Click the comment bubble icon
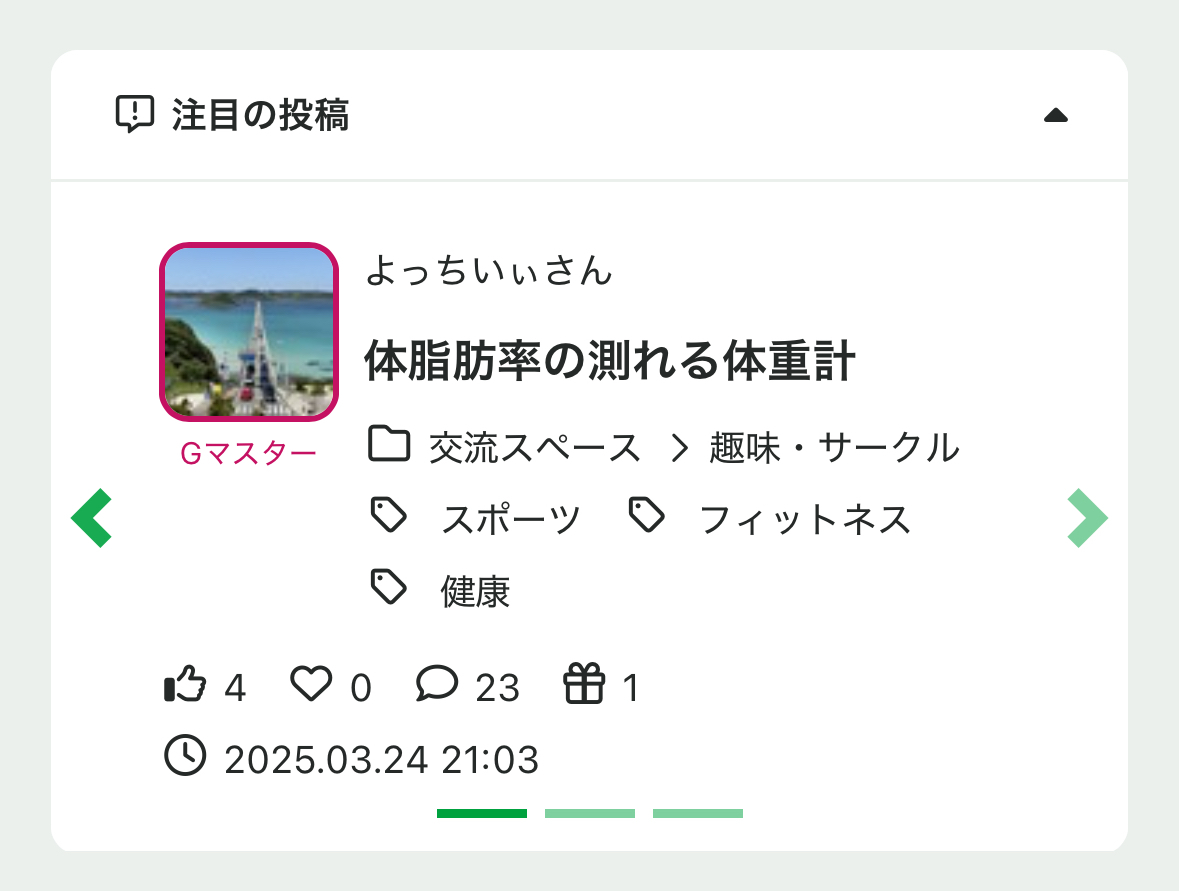Viewport: 1179px width, 891px height. [x=436, y=685]
